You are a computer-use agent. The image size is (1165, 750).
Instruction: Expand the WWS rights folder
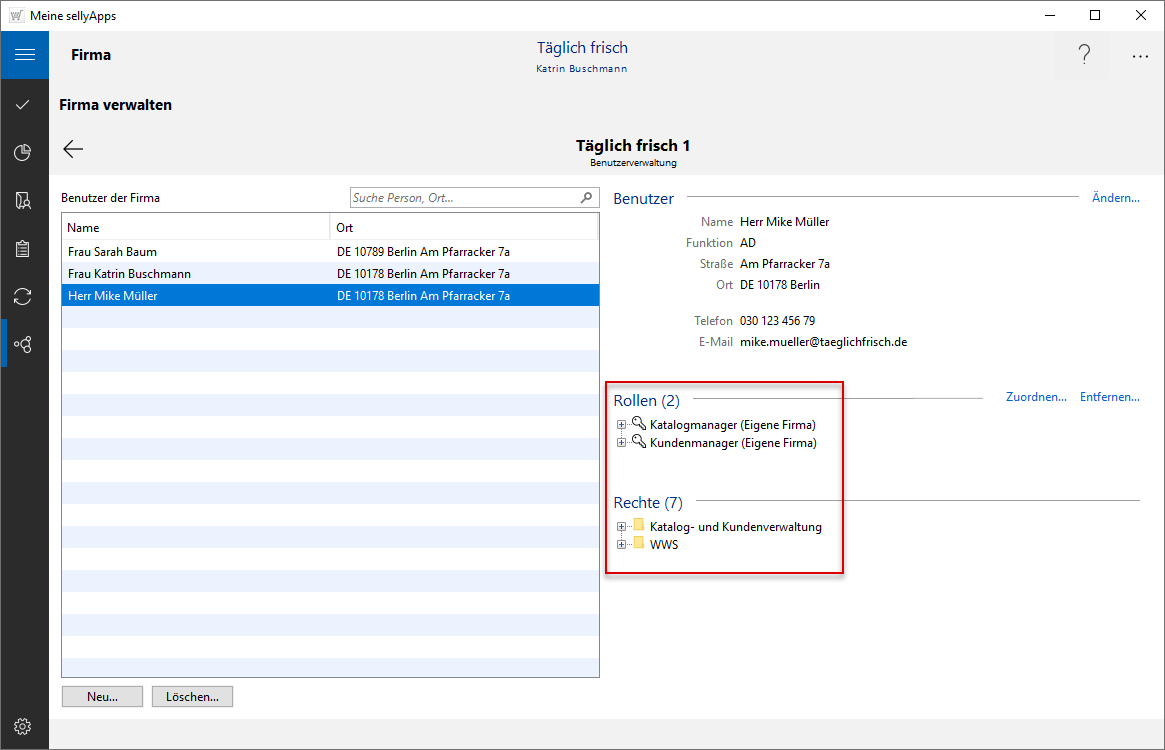622,545
